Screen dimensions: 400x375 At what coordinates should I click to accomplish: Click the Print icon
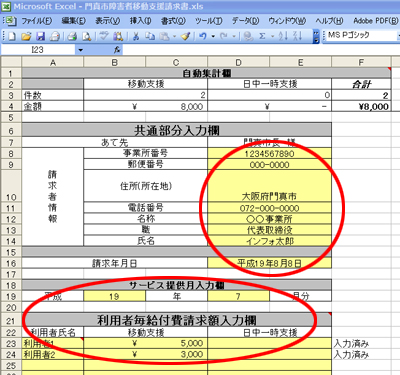tap(72, 36)
